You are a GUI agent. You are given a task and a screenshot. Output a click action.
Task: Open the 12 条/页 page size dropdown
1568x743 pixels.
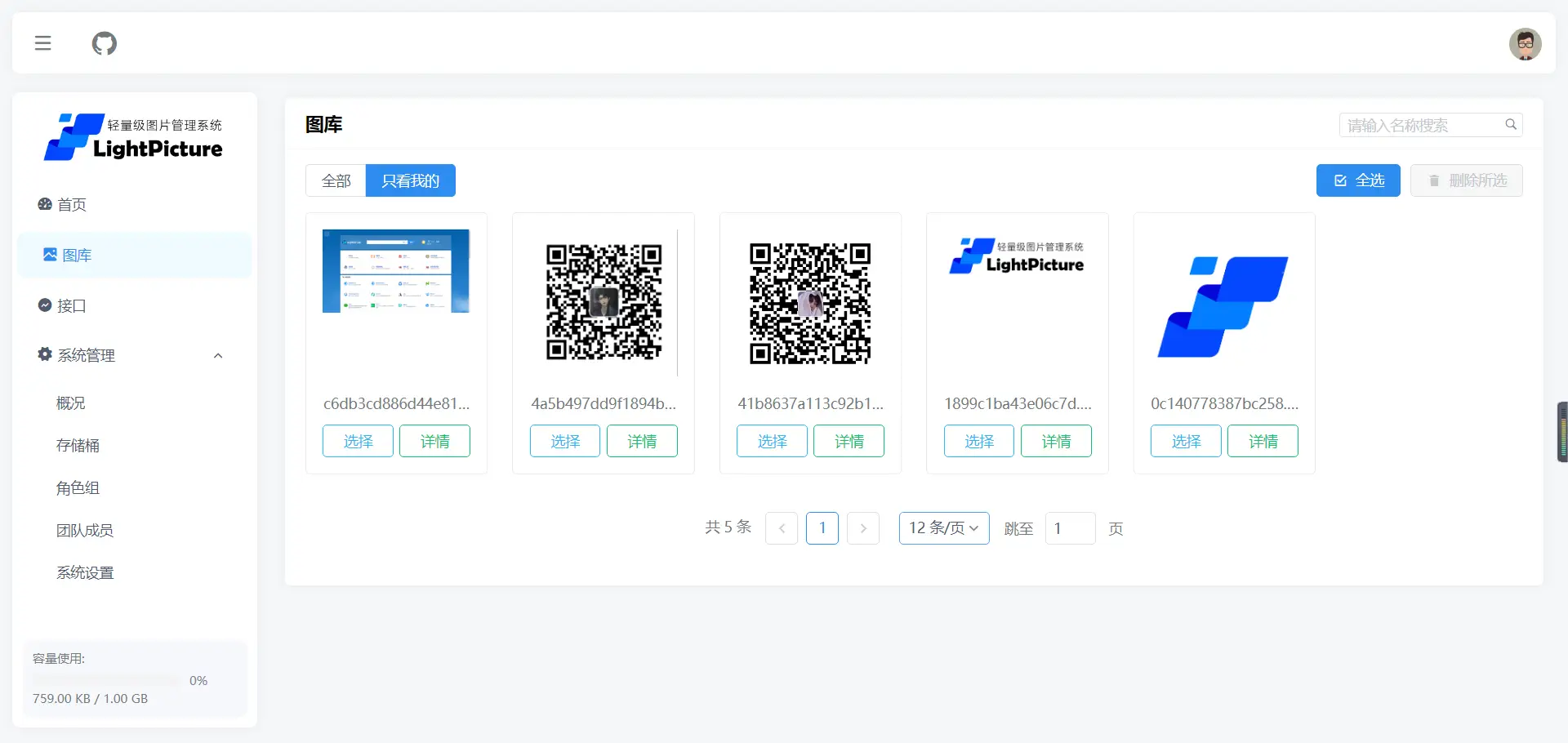click(x=943, y=527)
